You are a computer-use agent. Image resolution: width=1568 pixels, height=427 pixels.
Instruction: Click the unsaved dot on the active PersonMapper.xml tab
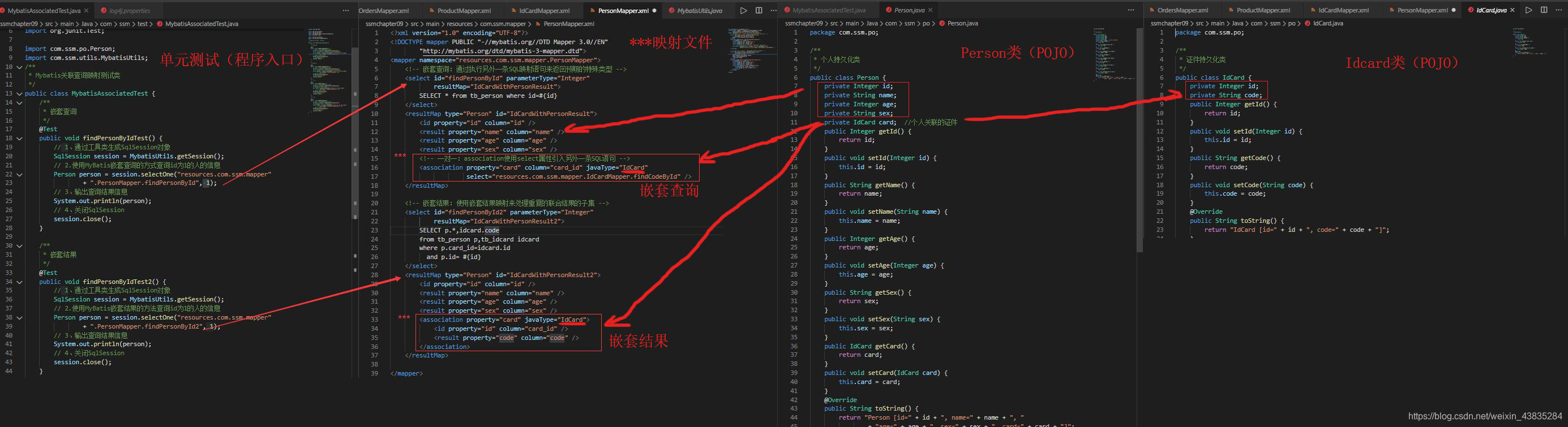[x=654, y=10]
